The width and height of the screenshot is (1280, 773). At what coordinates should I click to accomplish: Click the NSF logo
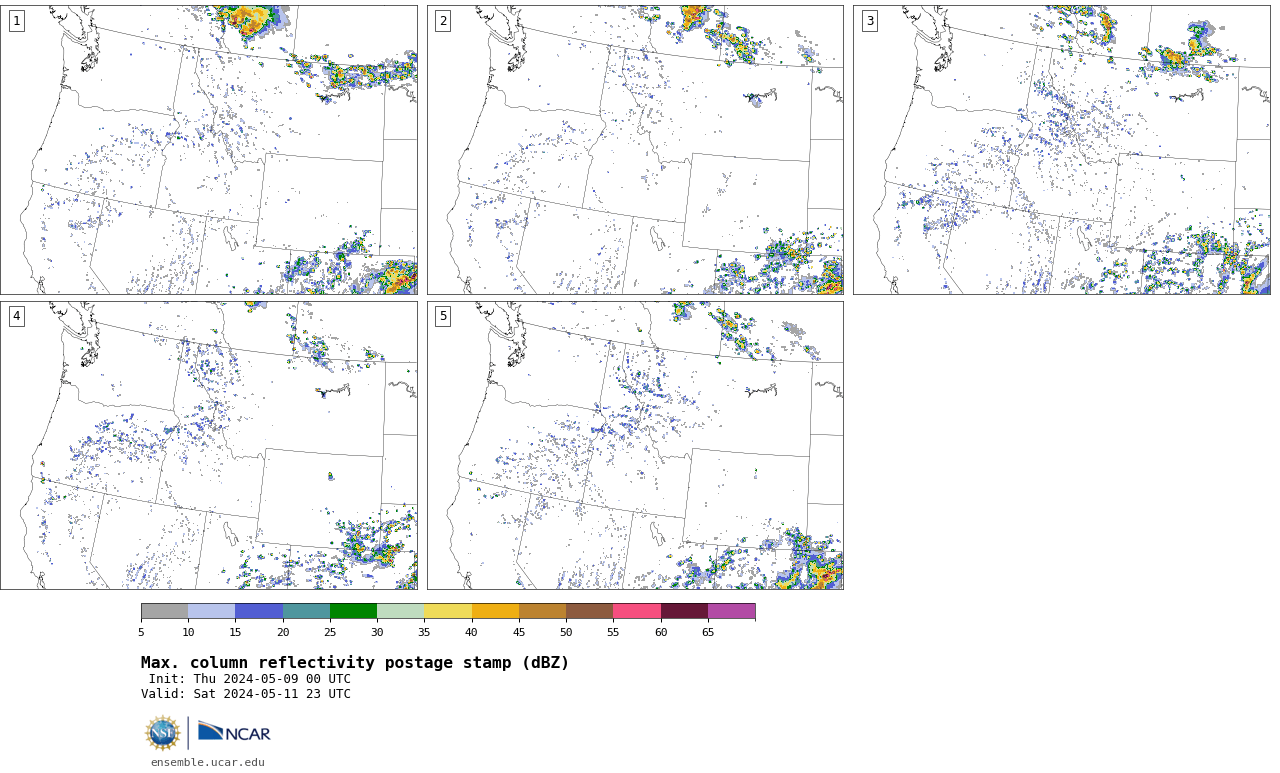pos(162,733)
